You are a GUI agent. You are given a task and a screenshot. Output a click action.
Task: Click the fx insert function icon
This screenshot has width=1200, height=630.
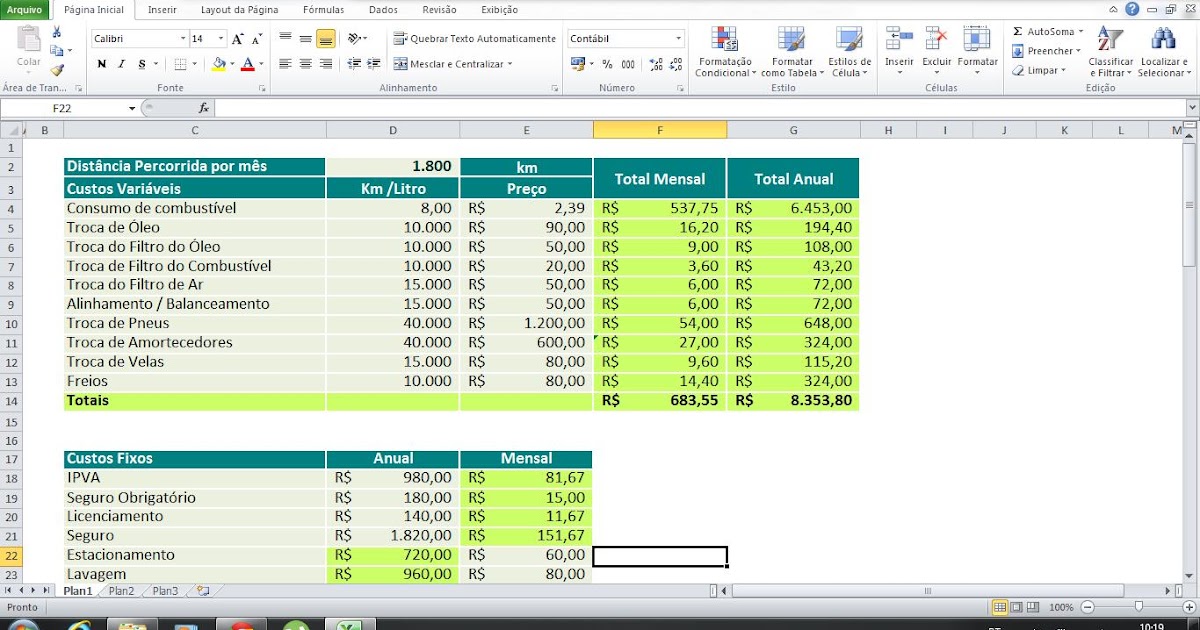pyautogui.click(x=204, y=108)
